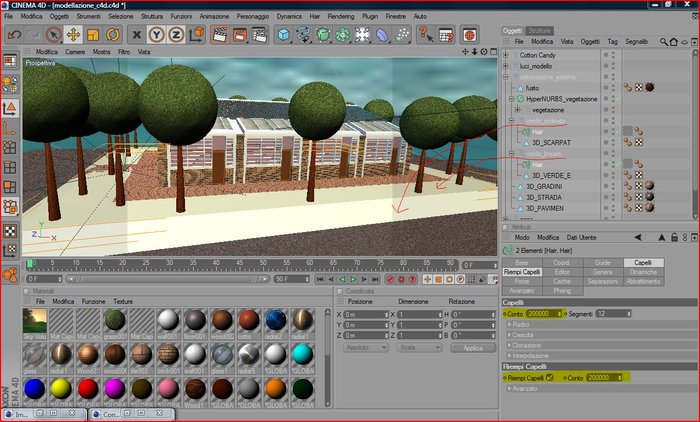Open the Segnalib menu in the Oggetti panel
This screenshot has height=422, width=700.
(636, 42)
